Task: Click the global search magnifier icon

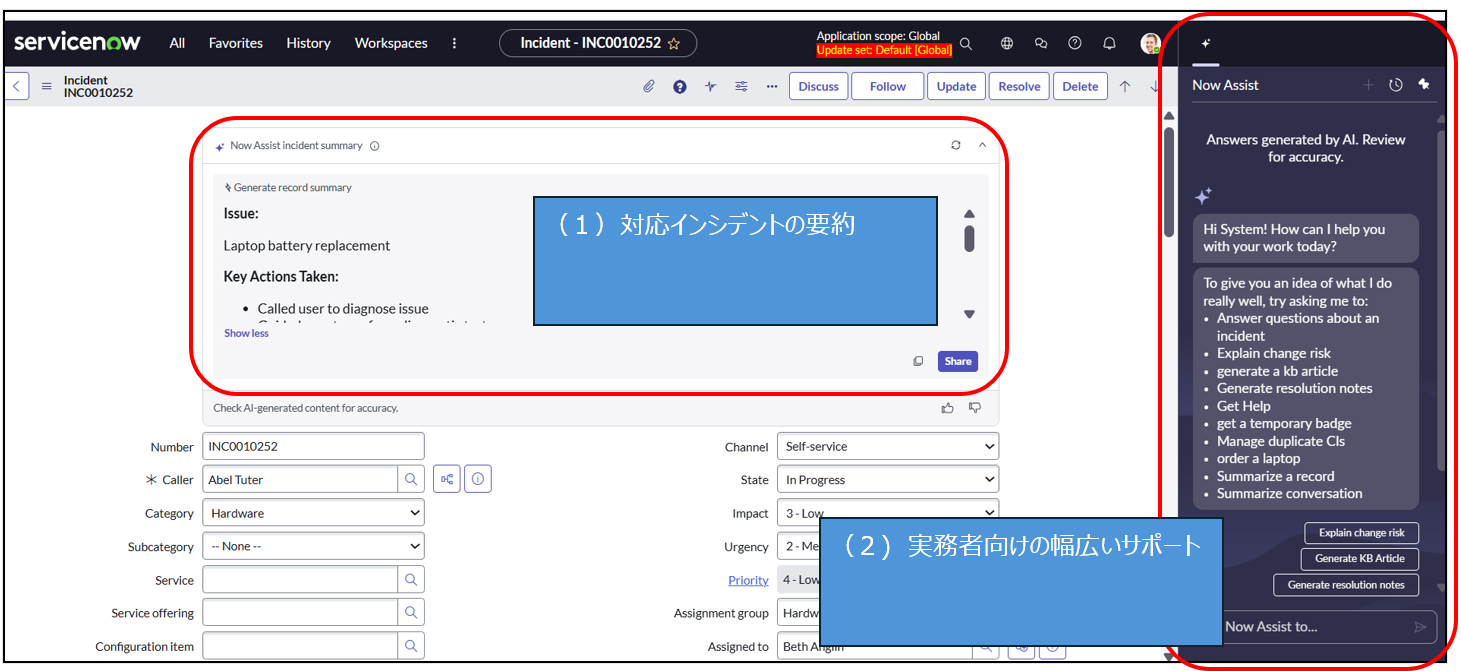Action: point(966,43)
